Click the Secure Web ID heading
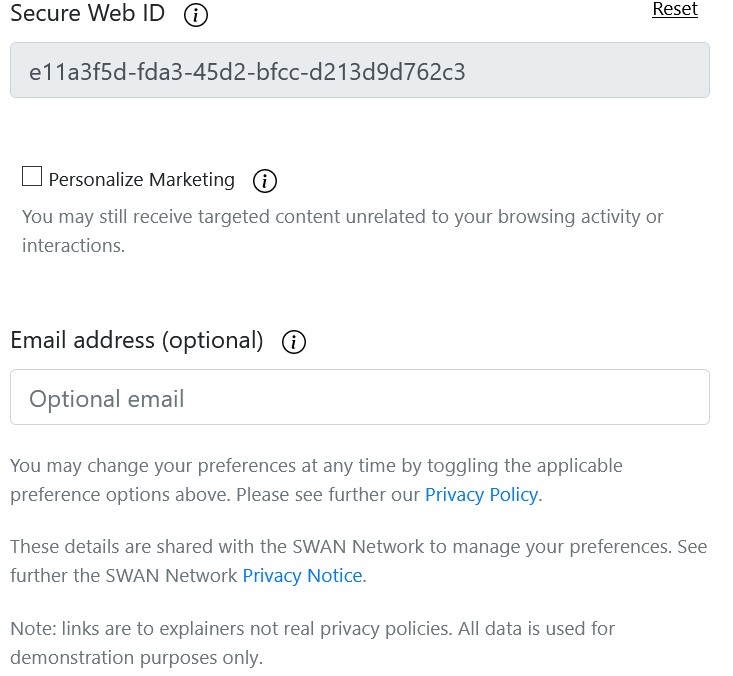 click(x=87, y=14)
